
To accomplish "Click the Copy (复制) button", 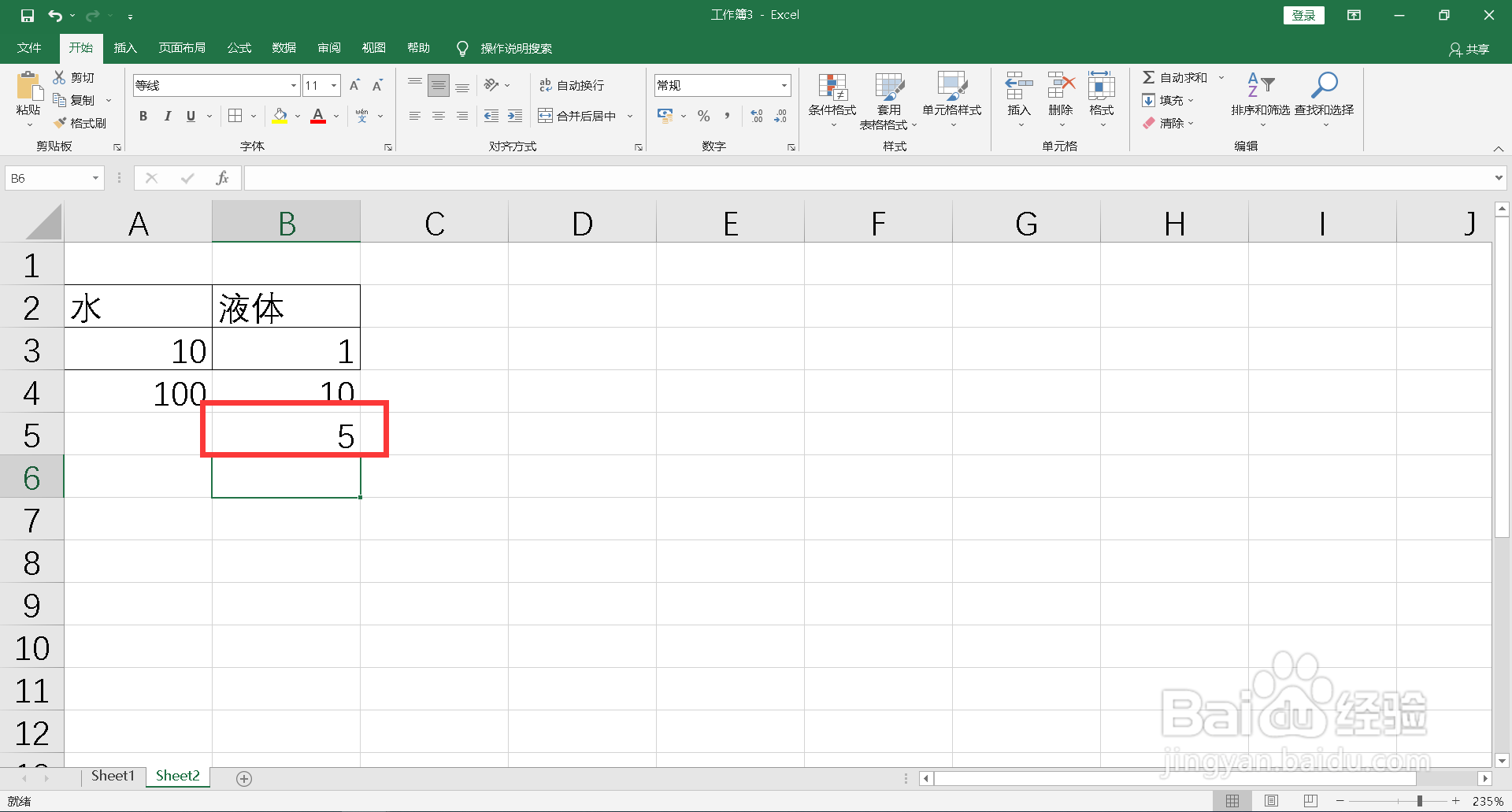I will pos(73,100).
